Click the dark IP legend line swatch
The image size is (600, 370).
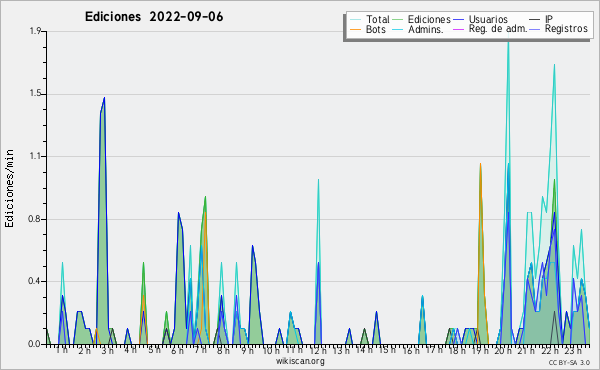535,20
